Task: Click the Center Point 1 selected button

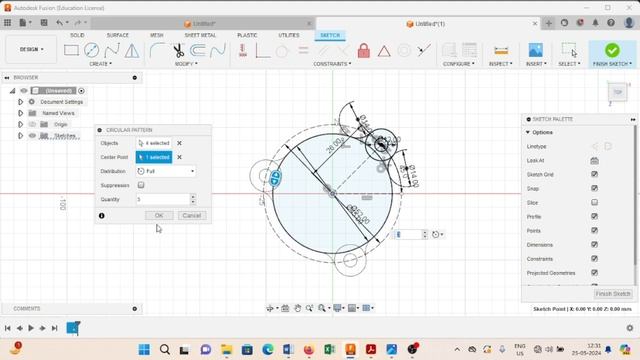Action: pos(154,157)
